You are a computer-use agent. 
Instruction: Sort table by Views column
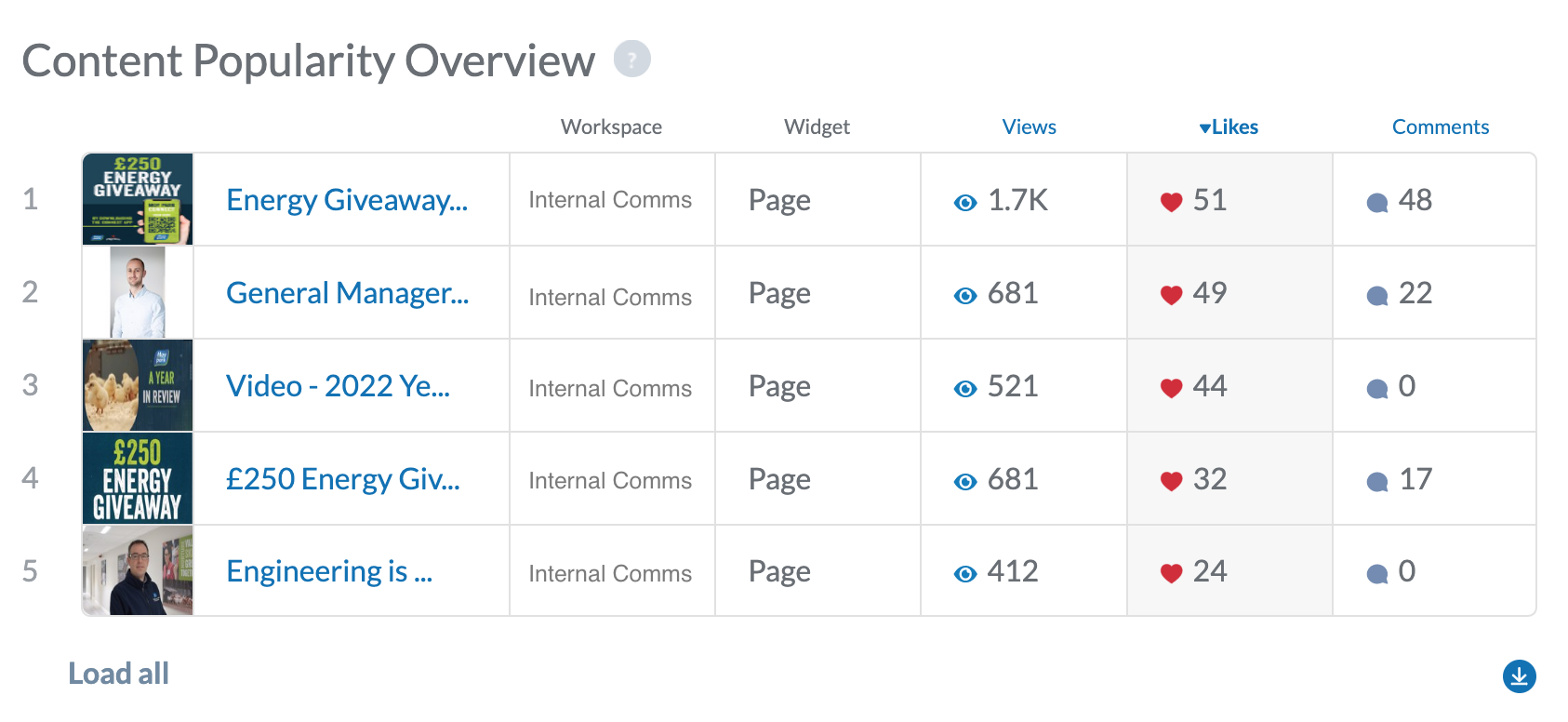1029,127
